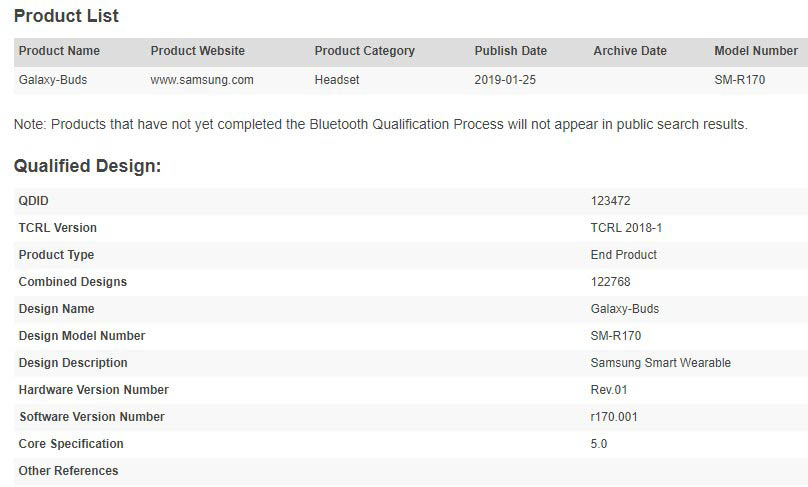Click the SM-R170 model number in product list

pyautogui.click(x=739, y=79)
